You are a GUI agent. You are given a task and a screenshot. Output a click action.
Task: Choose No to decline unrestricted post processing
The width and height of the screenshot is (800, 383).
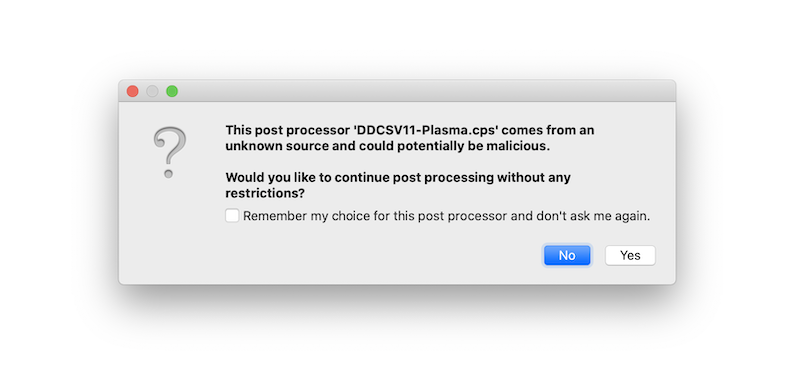tap(567, 255)
